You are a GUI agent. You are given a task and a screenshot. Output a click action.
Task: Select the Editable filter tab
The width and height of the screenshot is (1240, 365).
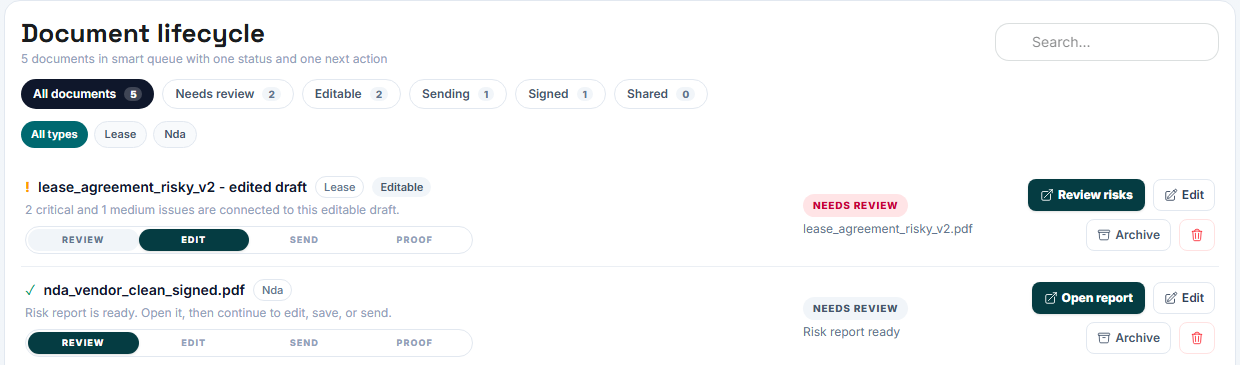pyautogui.click(x=351, y=94)
